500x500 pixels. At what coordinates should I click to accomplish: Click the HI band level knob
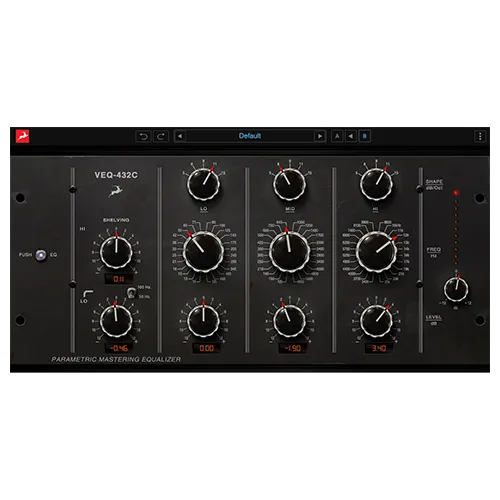[x=376, y=321]
